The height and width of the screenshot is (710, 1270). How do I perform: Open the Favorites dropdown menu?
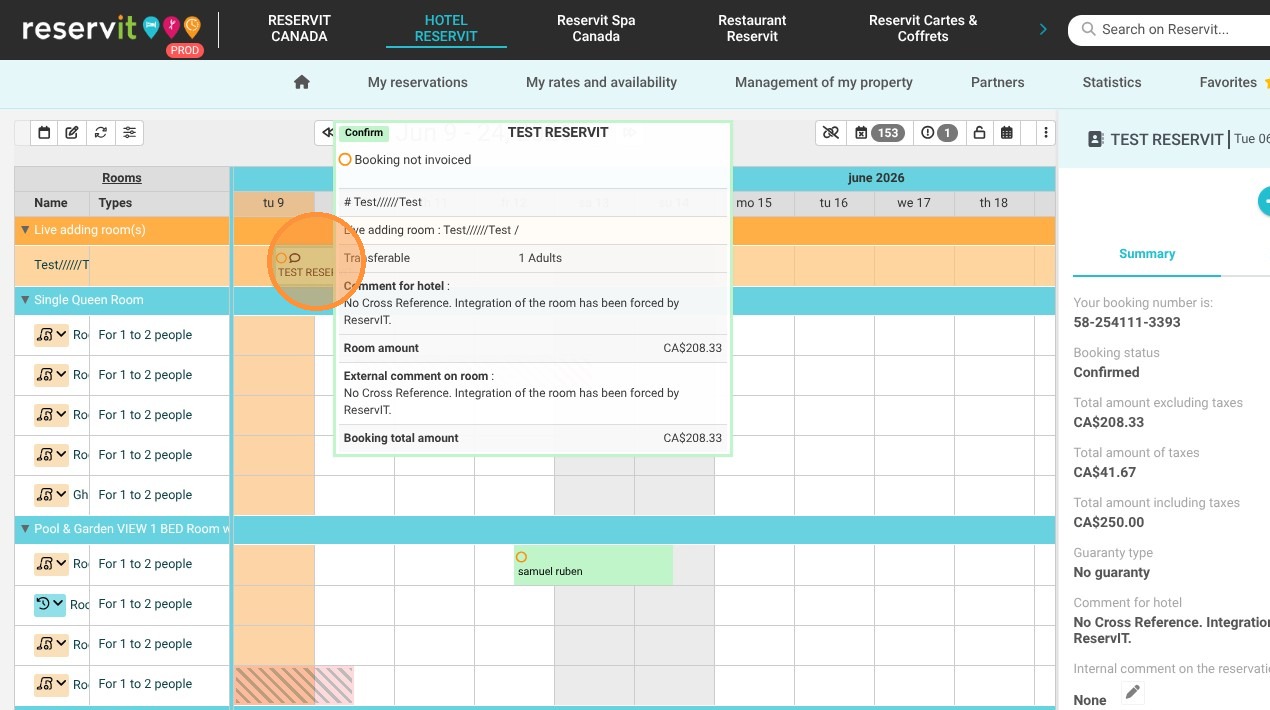click(1234, 82)
